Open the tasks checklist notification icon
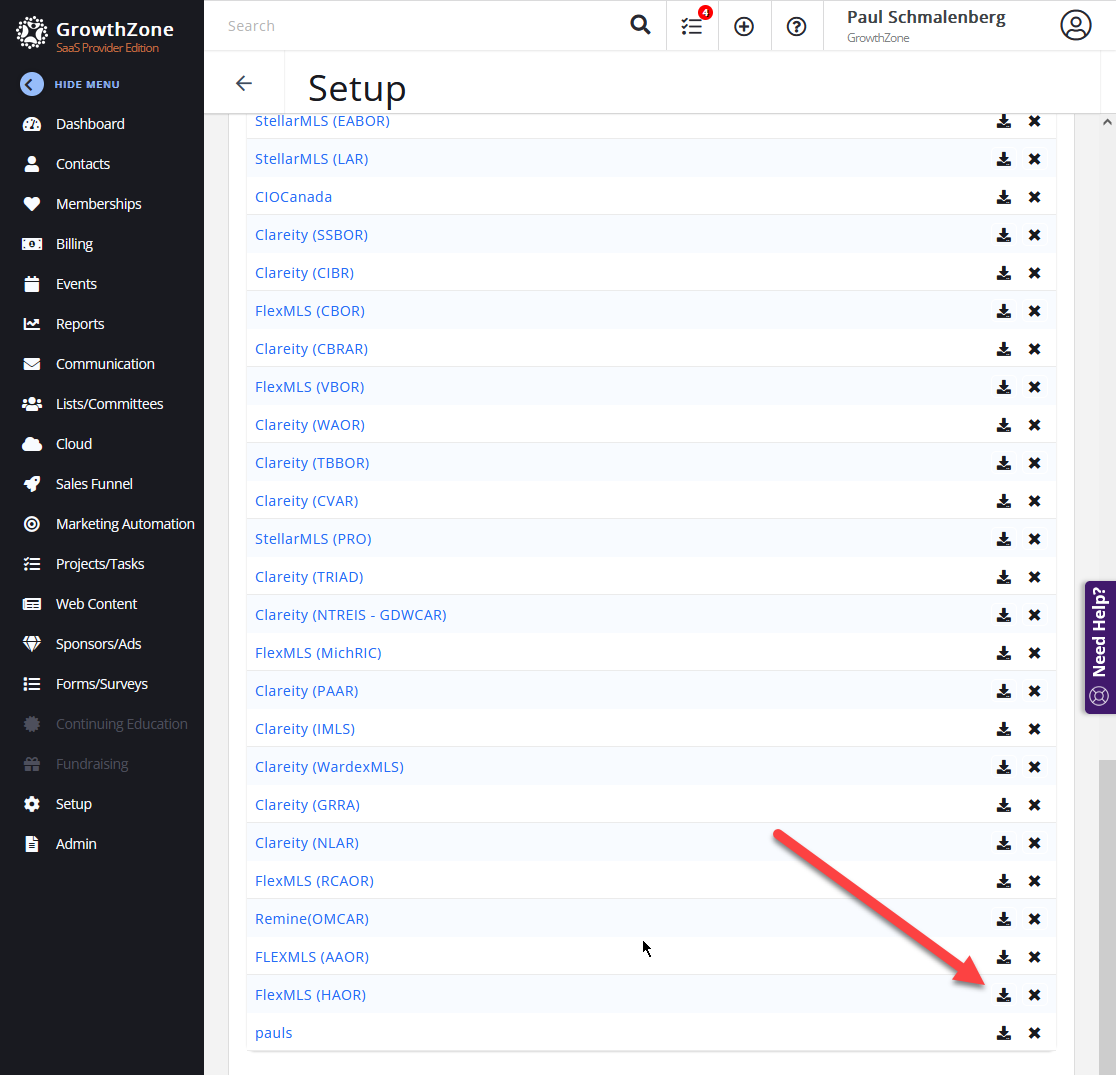1116x1075 pixels. pos(692,26)
